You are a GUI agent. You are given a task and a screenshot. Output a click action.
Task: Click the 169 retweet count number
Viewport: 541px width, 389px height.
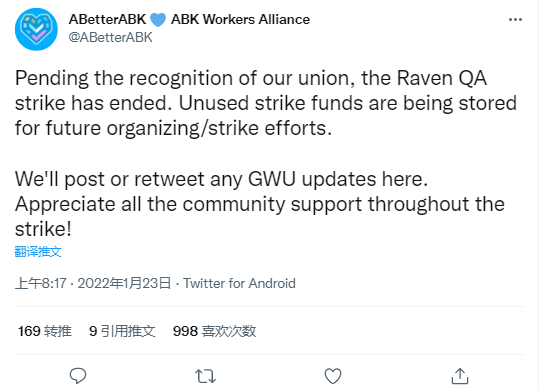(x=29, y=331)
